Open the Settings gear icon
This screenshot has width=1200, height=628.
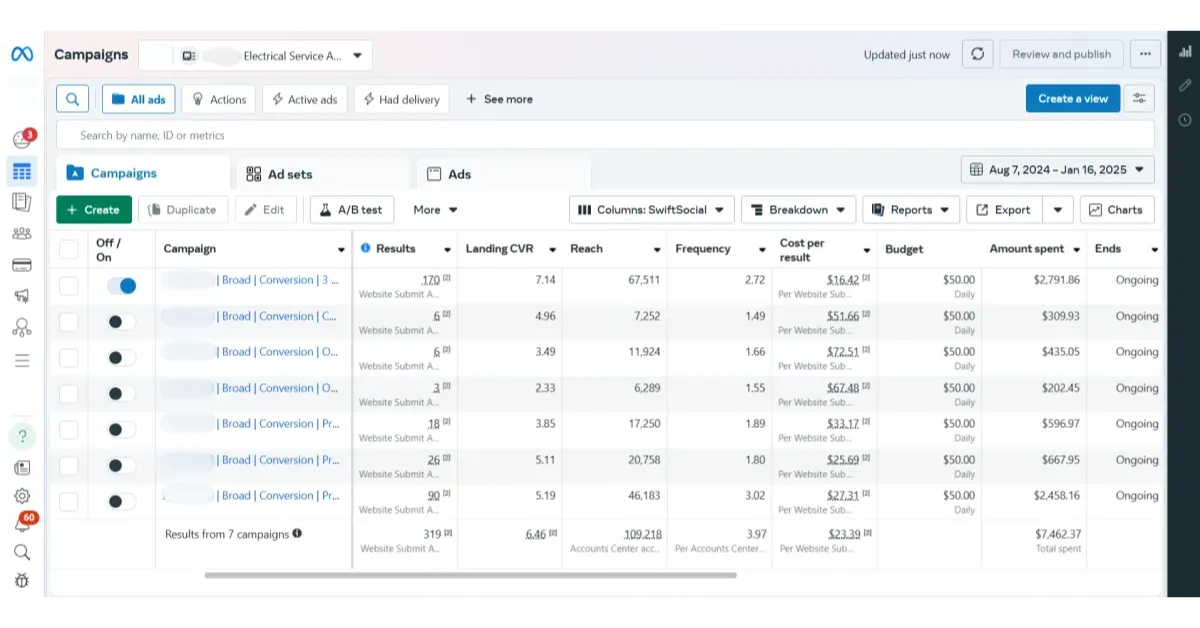tap(22, 495)
